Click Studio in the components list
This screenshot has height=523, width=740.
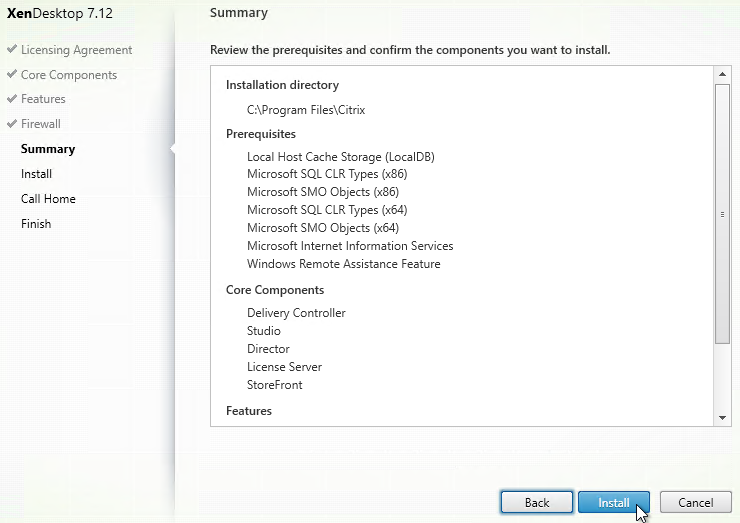264,331
